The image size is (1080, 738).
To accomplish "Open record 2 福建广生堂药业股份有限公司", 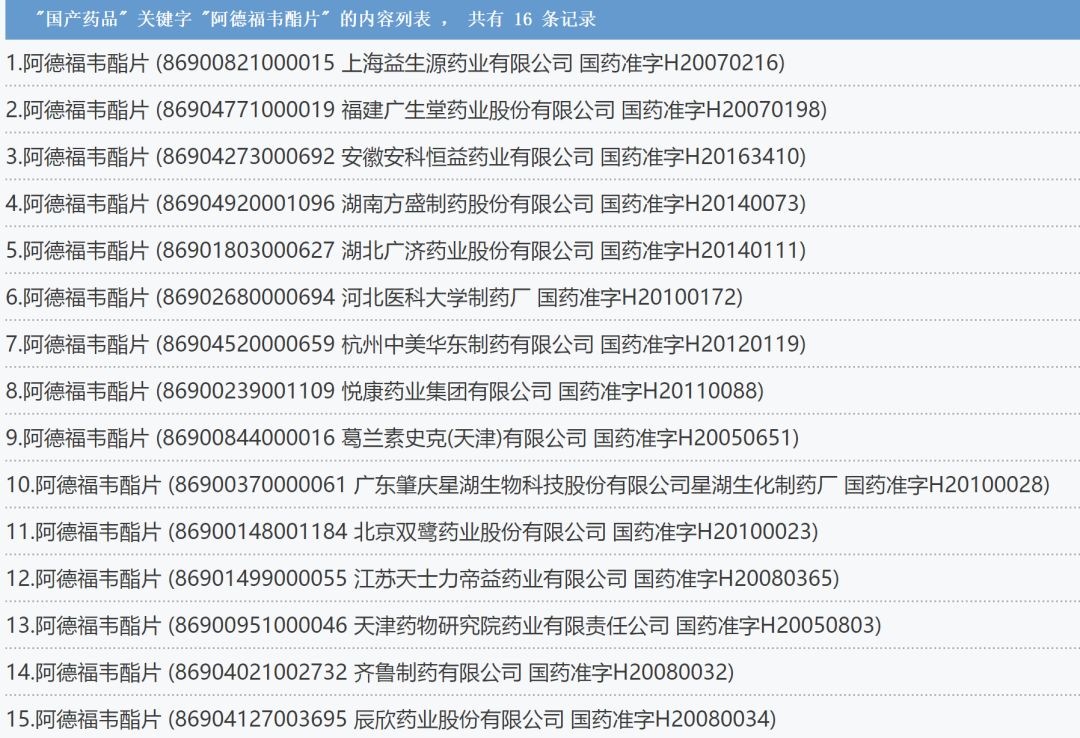I will [417, 110].
